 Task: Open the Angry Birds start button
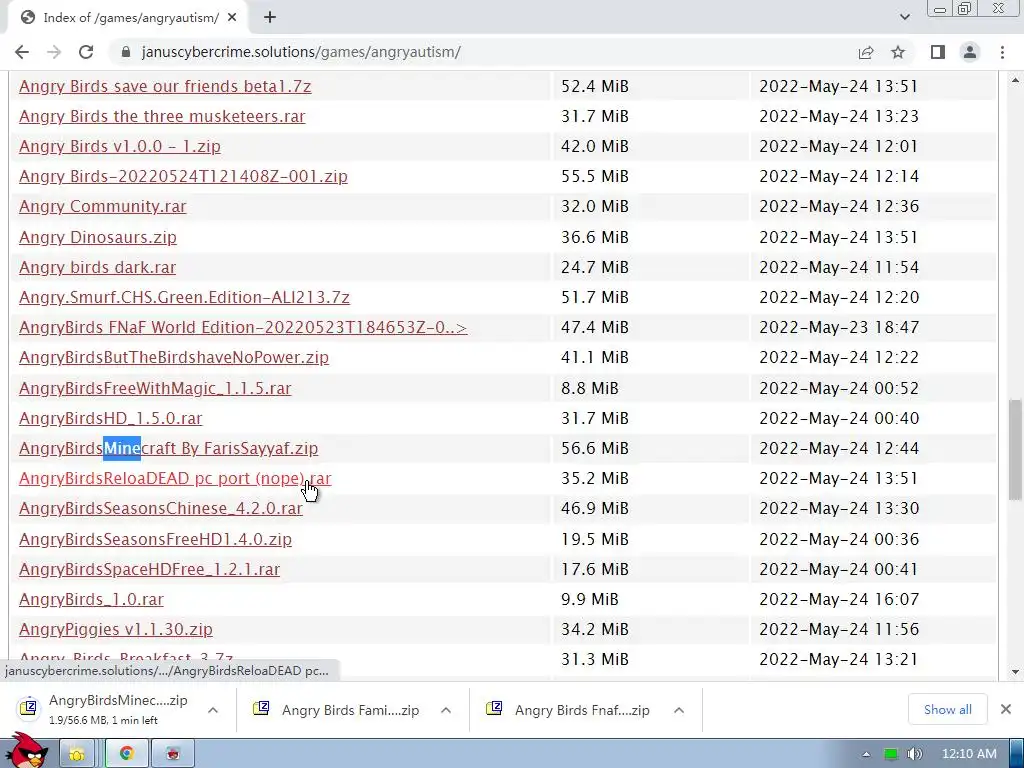tap(26, 750)
